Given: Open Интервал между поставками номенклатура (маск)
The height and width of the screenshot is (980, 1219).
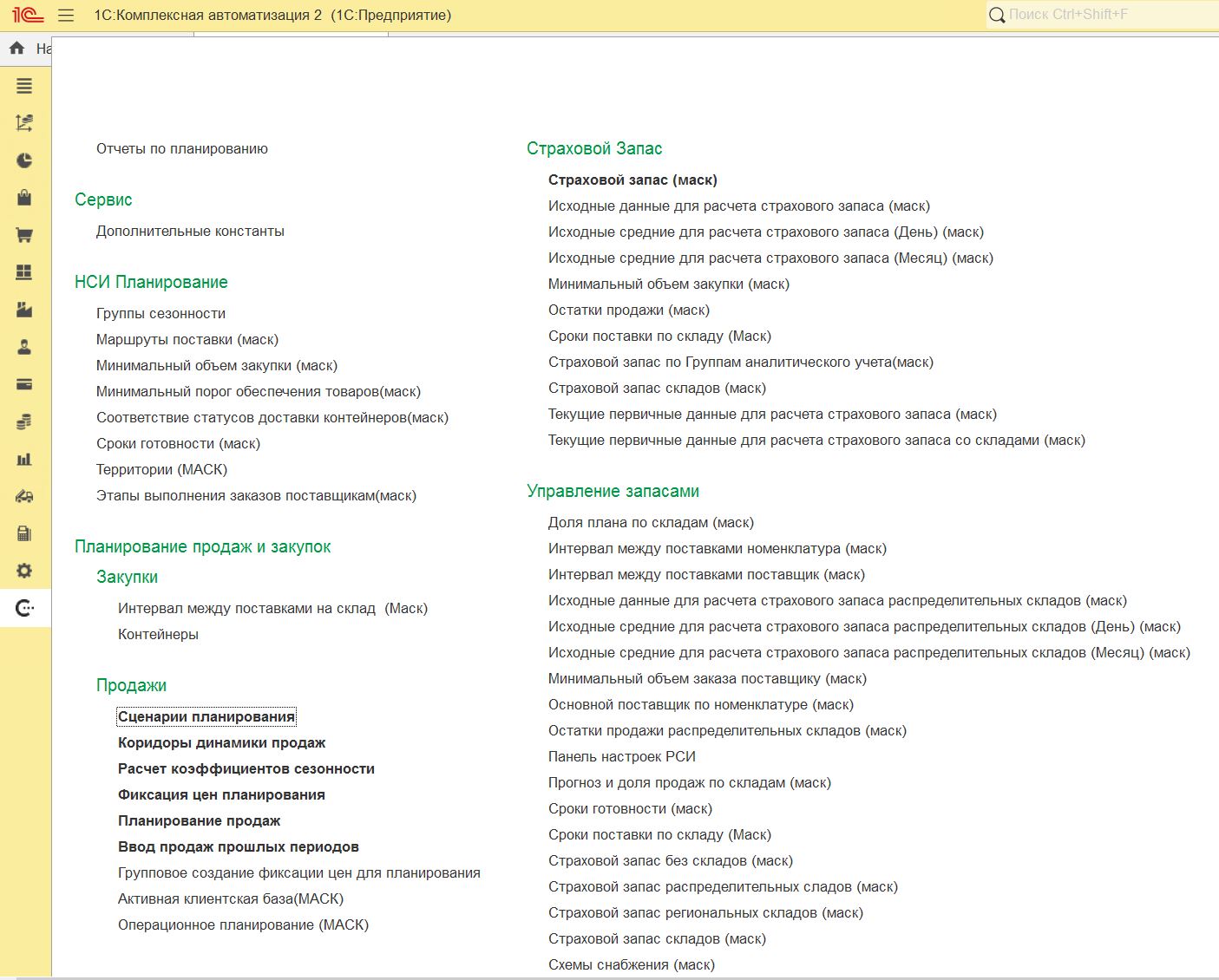Looking at the screenshot, I should click(x=718, y=549).
